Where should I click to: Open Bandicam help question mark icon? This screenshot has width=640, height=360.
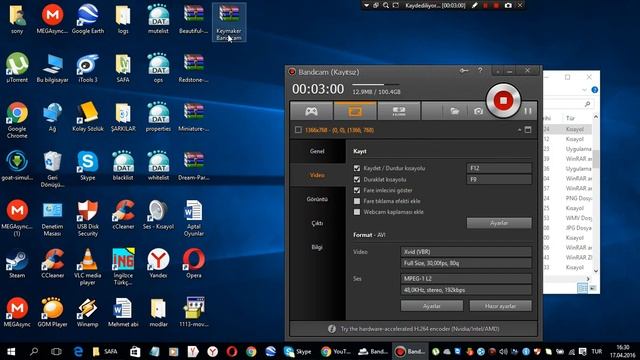480,71
